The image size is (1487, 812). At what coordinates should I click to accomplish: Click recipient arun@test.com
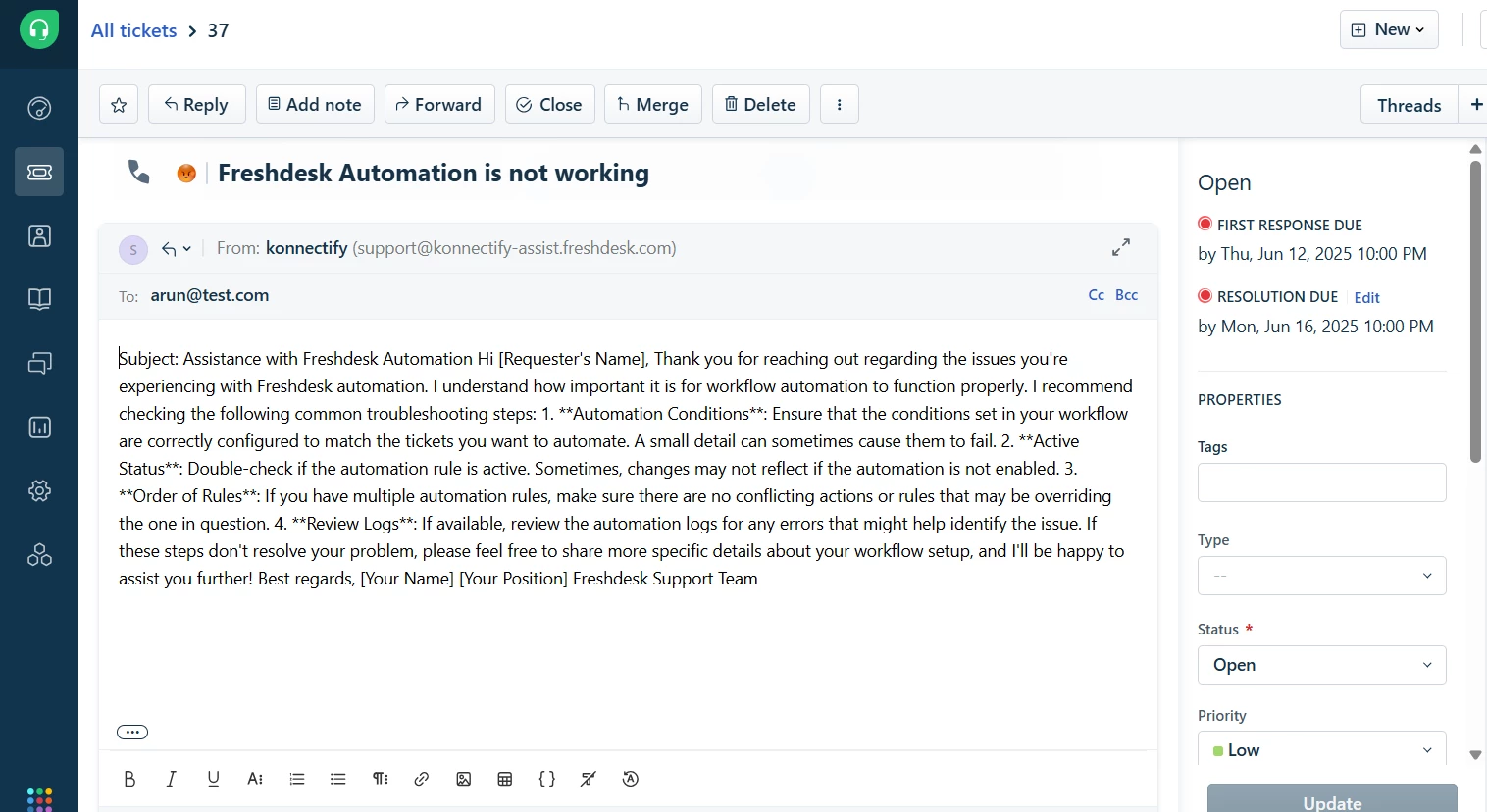tap(210, 295)
